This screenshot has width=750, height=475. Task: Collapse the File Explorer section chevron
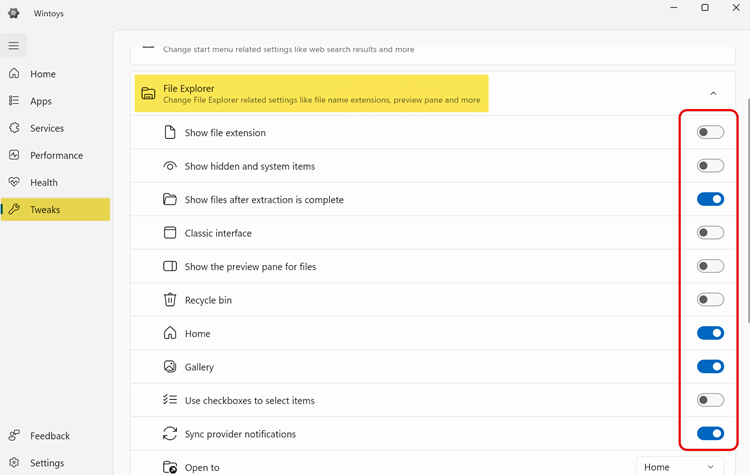713,94
